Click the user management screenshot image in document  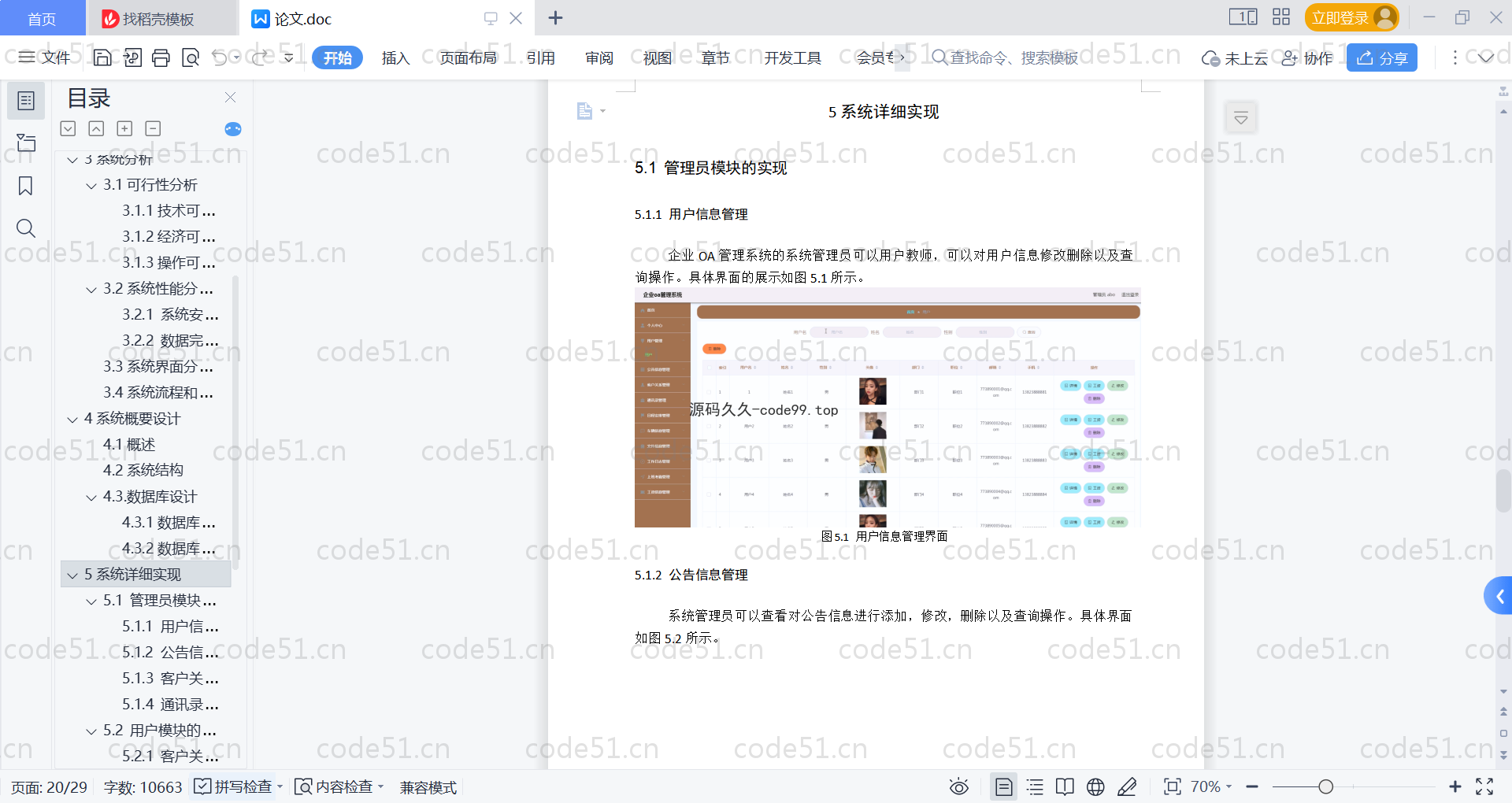888,408
